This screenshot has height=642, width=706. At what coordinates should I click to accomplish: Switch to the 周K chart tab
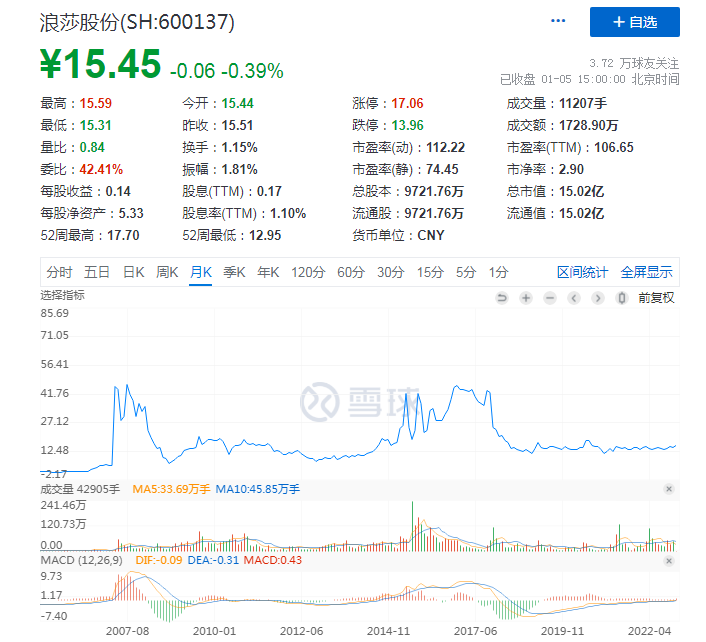[x=167, y=272]
